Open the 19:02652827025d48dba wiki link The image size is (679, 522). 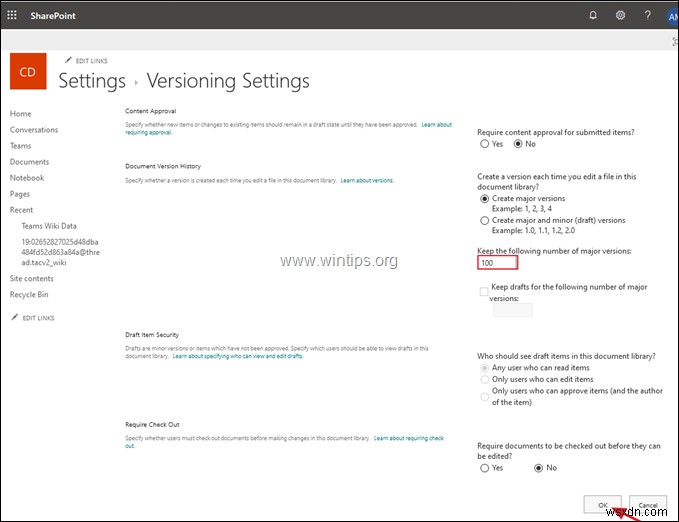[x=60, y=252]
